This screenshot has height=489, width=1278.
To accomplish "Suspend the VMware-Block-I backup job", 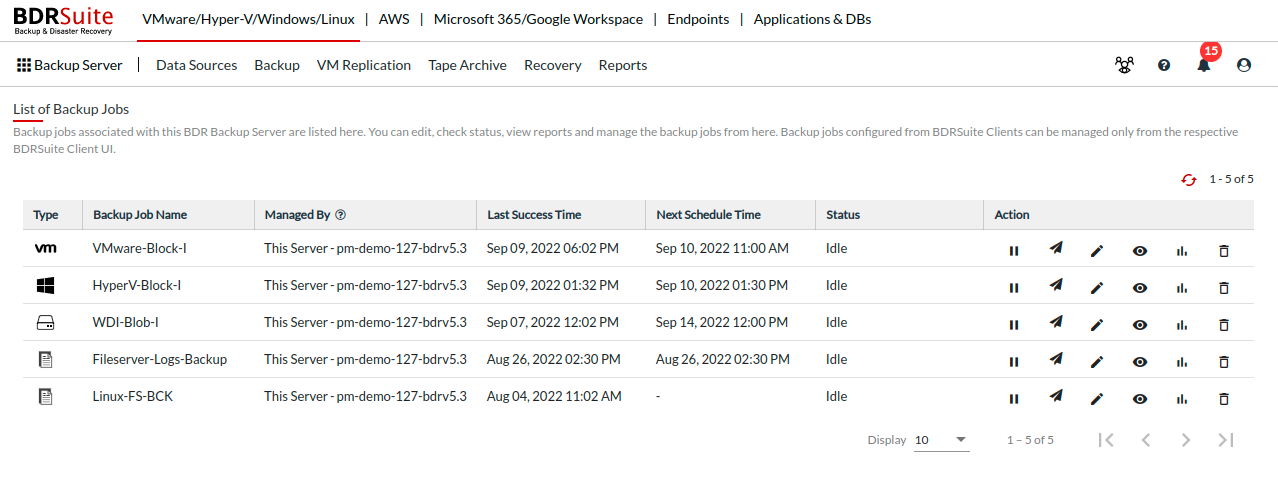I will coord(1014,251).
